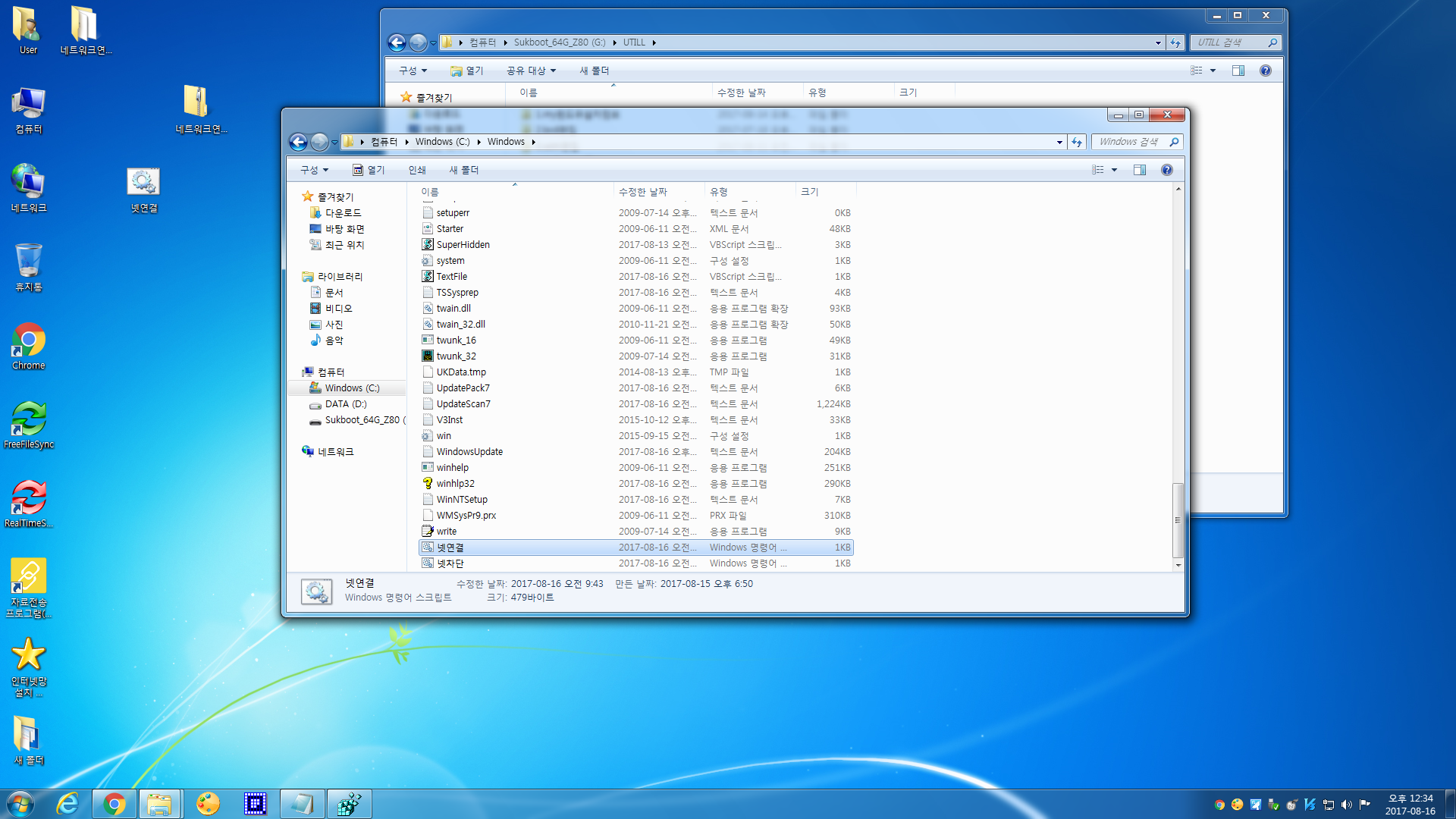Go back in the UTILL window
Image resolution: width=1456 pixels, height=819 pixels.
(397, 42)
